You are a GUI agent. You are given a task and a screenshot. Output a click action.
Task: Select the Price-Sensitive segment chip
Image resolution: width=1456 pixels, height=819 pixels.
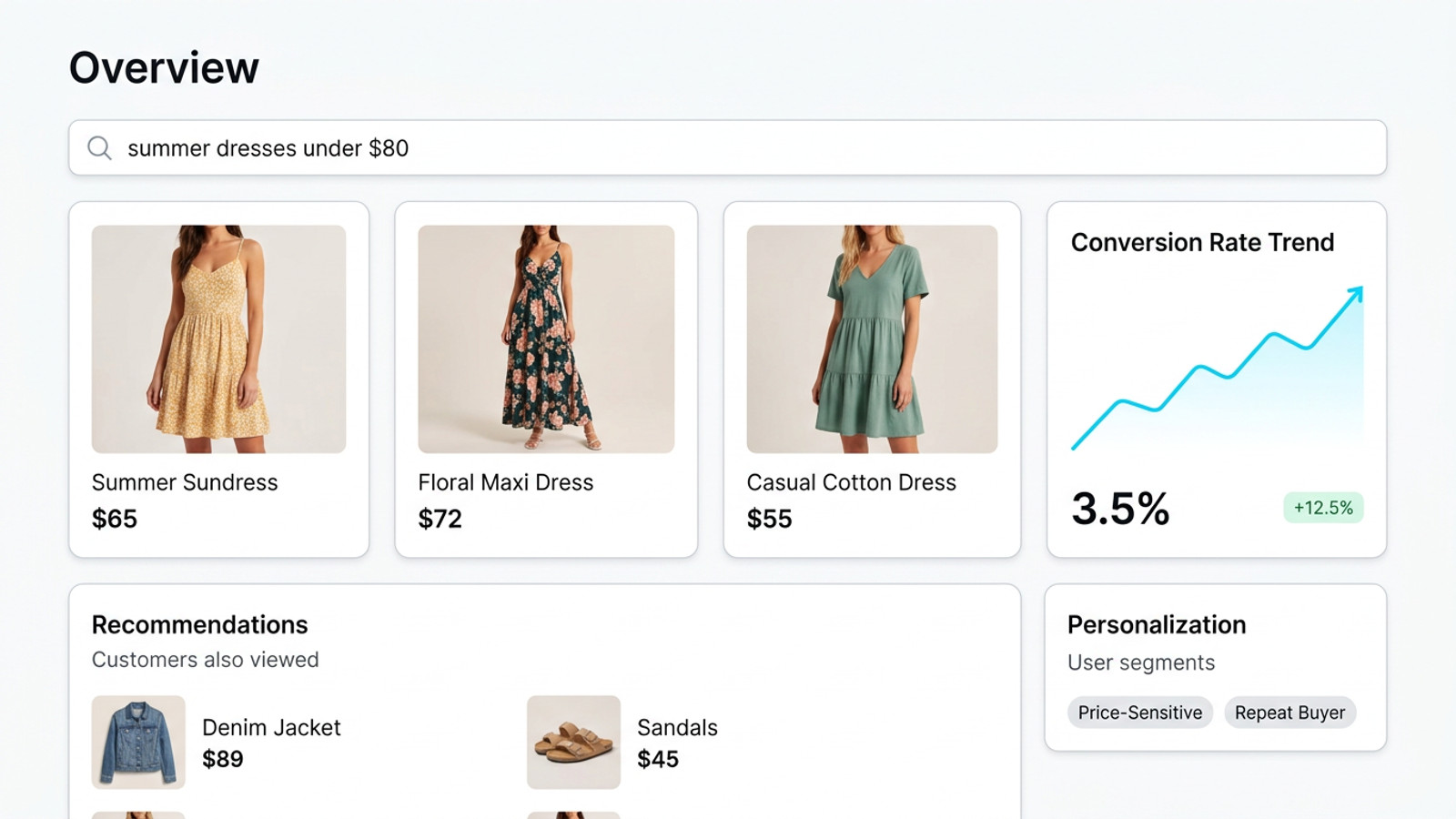(x=1139, y=713)
